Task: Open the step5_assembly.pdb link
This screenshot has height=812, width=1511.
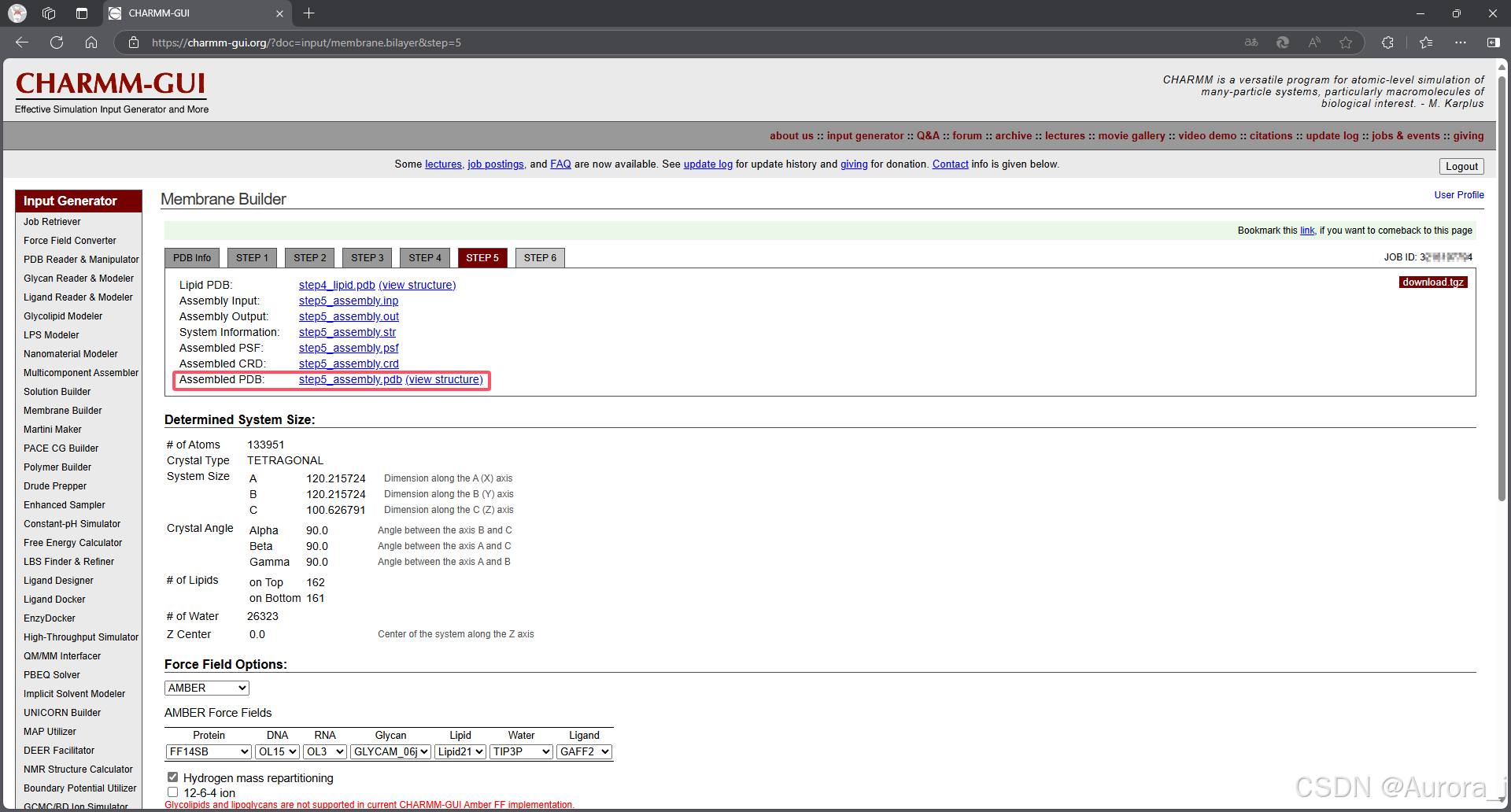Action: [x=350, y=379]
